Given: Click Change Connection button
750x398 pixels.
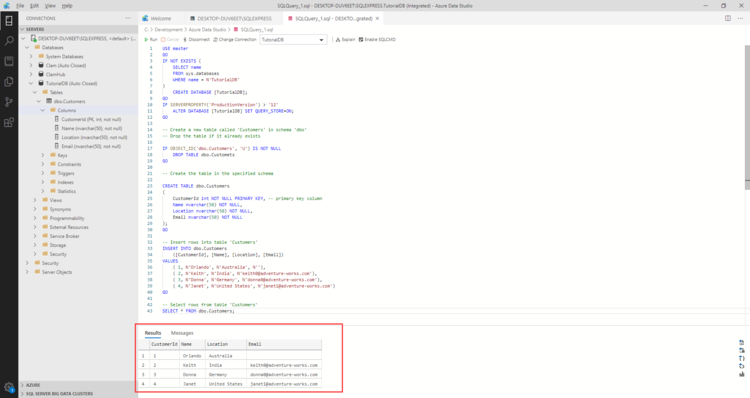Looking at the screenshot, I should pos(234,40).
